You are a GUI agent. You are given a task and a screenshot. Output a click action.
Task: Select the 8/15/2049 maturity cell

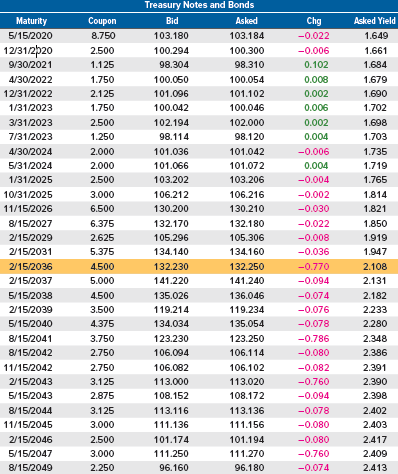point(30,468)
